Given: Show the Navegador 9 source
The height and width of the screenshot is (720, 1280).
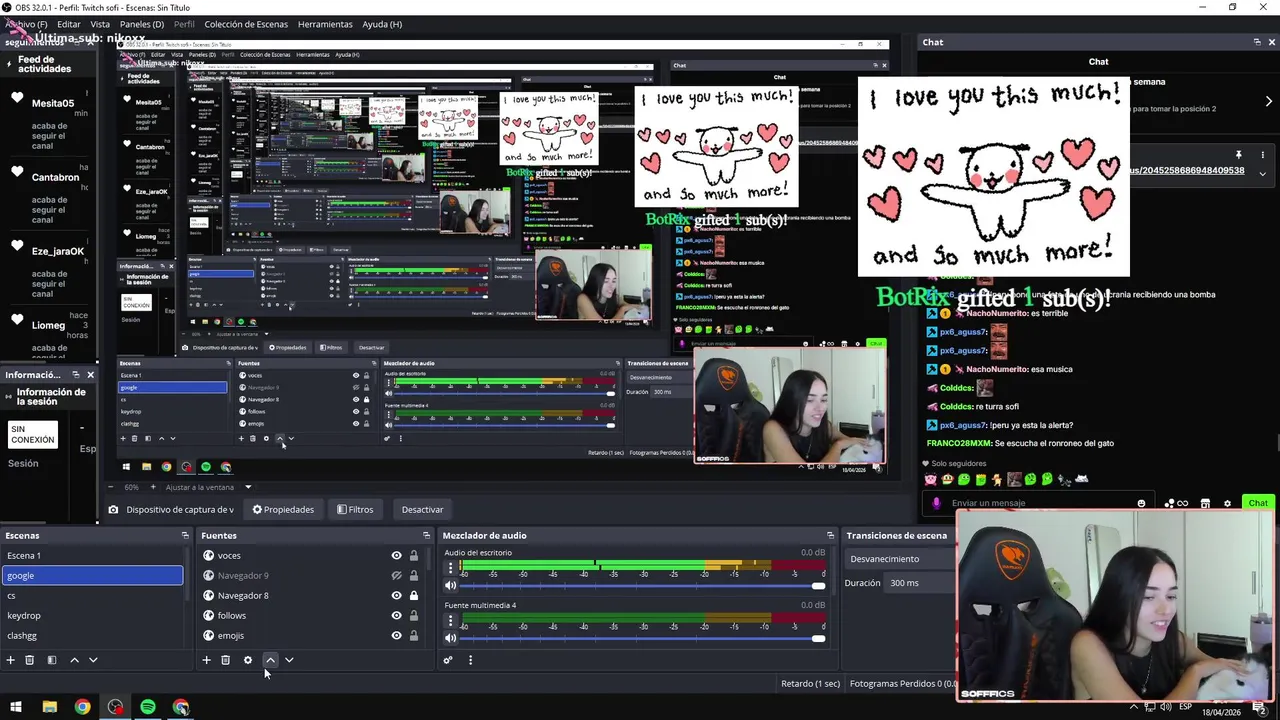Looking at the screenshot, I should (396, 575).
